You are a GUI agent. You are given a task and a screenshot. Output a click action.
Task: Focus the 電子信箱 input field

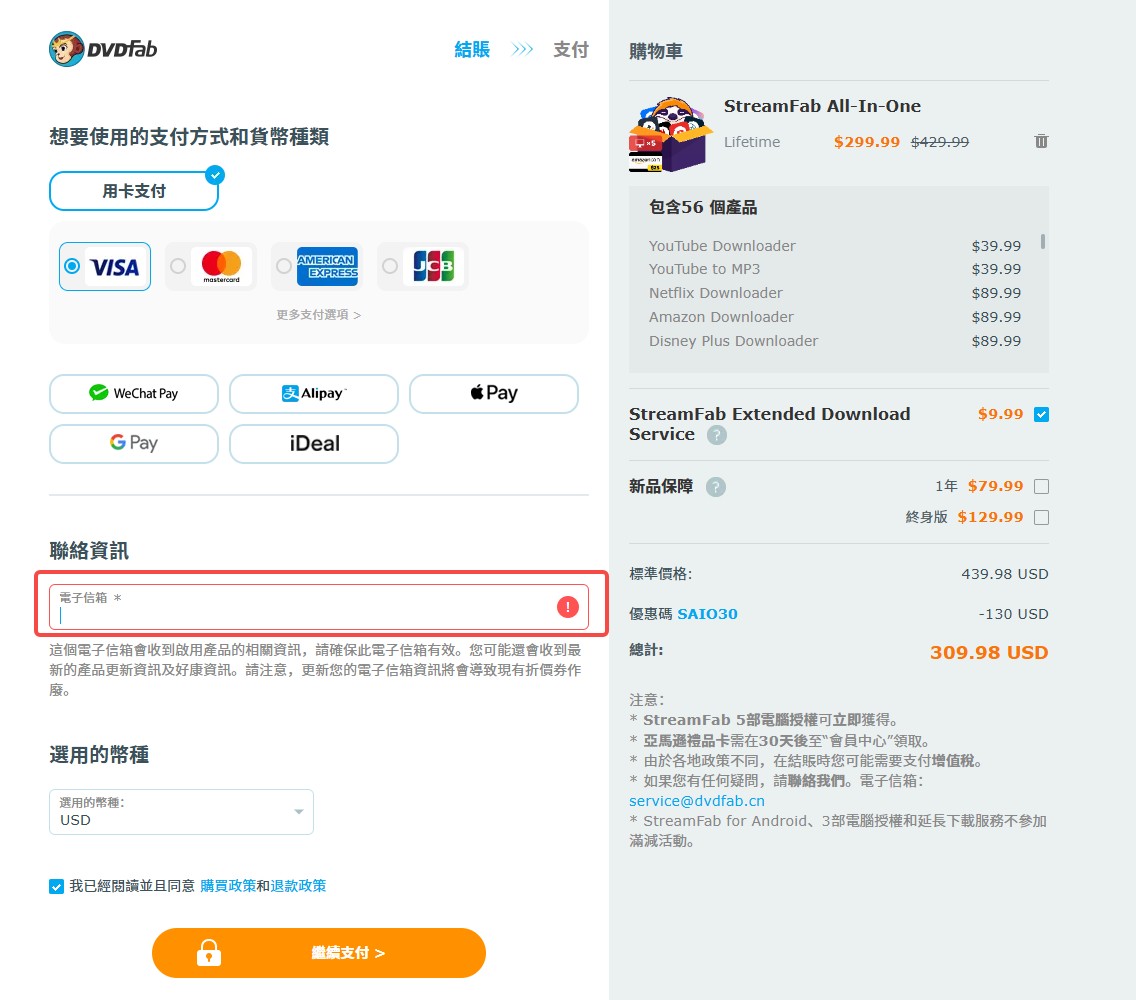click(x=319, y=607)
